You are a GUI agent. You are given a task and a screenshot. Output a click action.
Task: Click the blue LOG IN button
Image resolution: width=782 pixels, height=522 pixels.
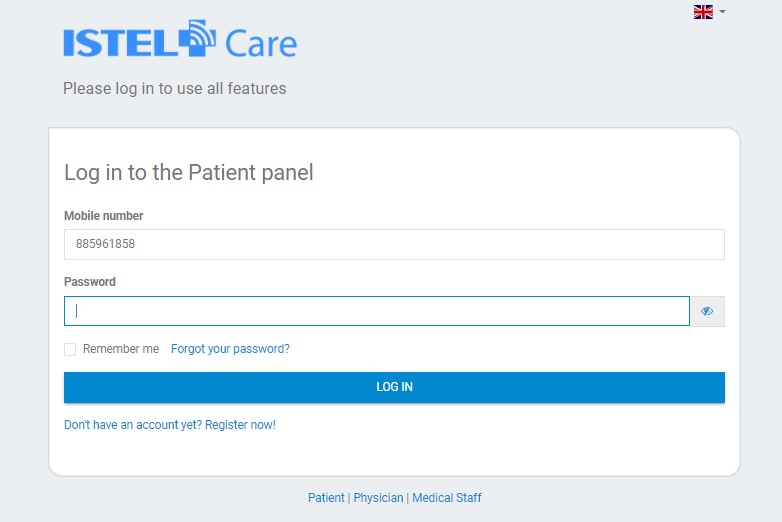[x=394, y=387]
